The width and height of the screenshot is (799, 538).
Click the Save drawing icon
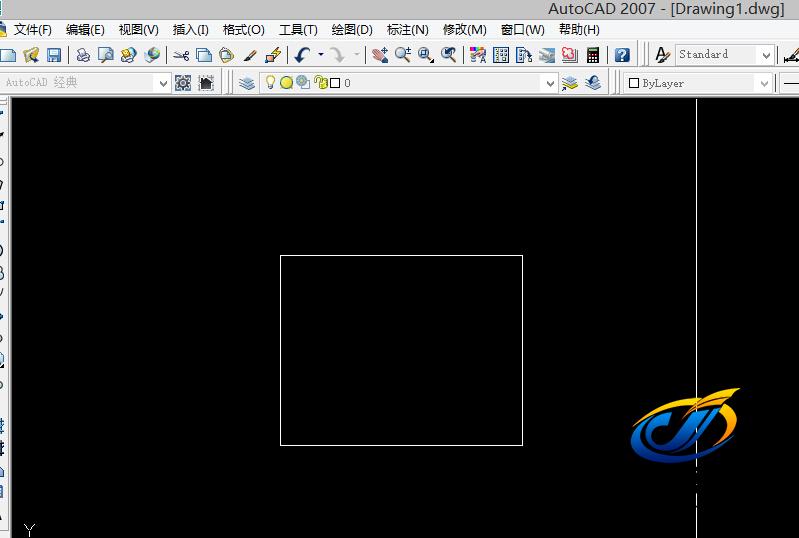click(54, 55)
